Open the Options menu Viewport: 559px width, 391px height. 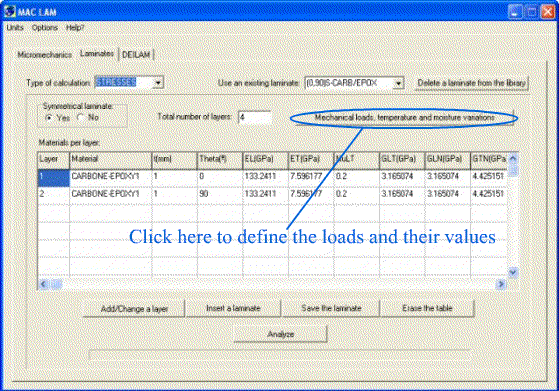coord(45,27)
